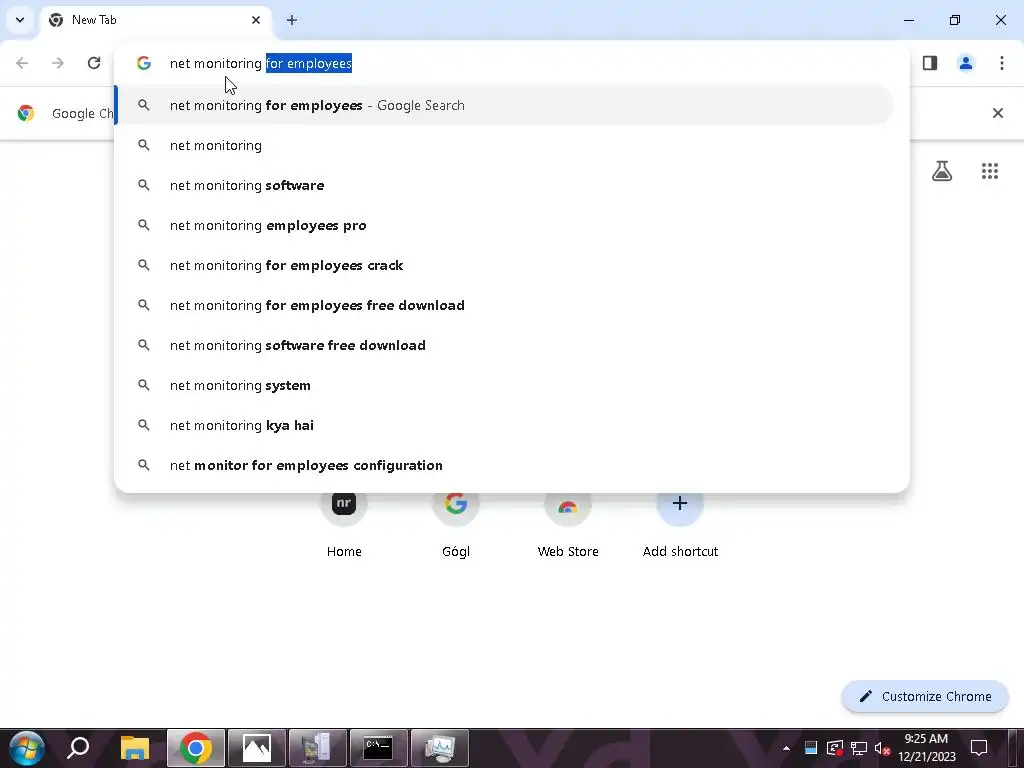Click Customize Chrome button
Screen dimensions: 1024x768
tap(925, 696)
